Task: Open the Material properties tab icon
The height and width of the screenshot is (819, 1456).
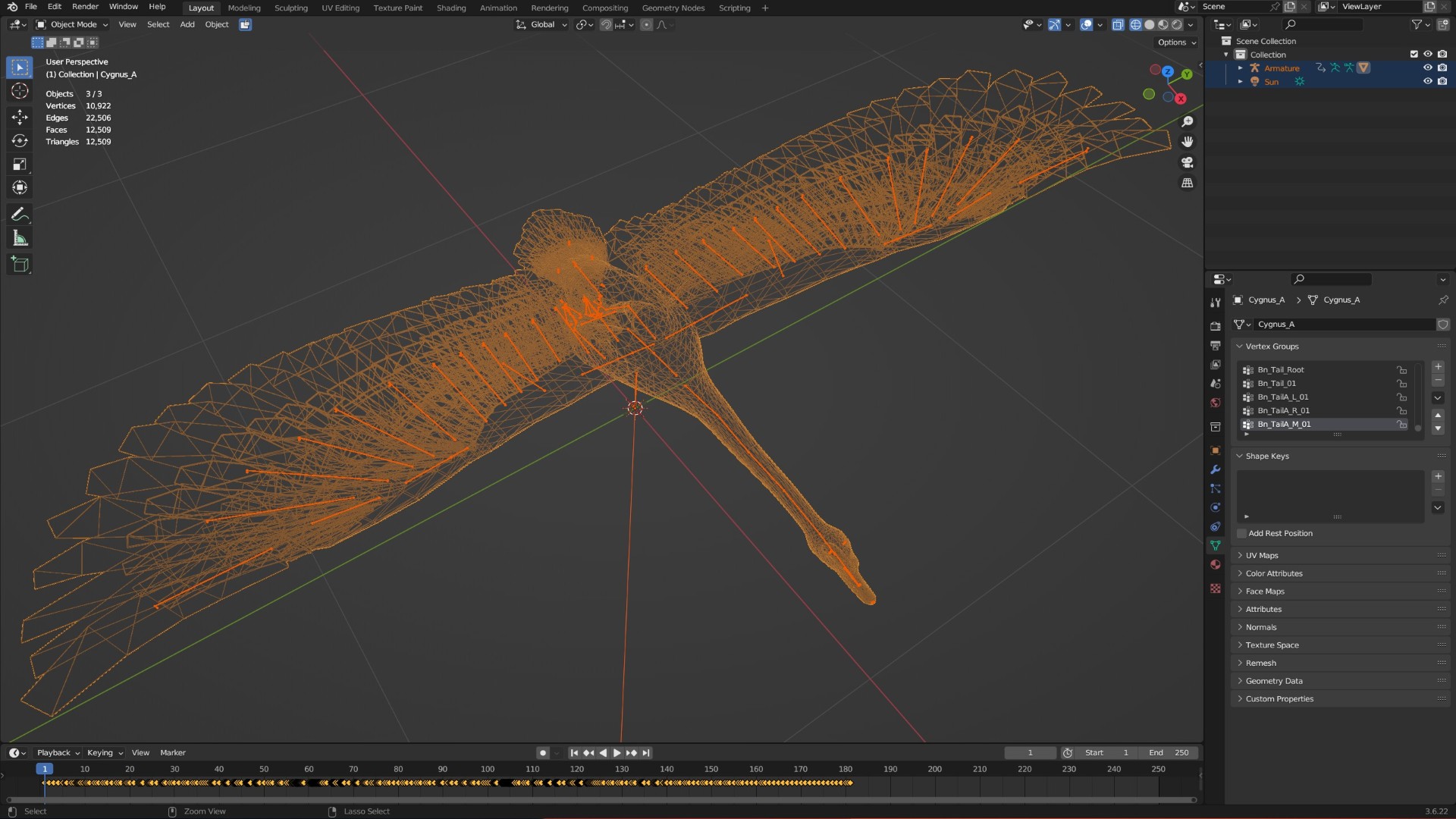Action: [x=1216, y=564]
